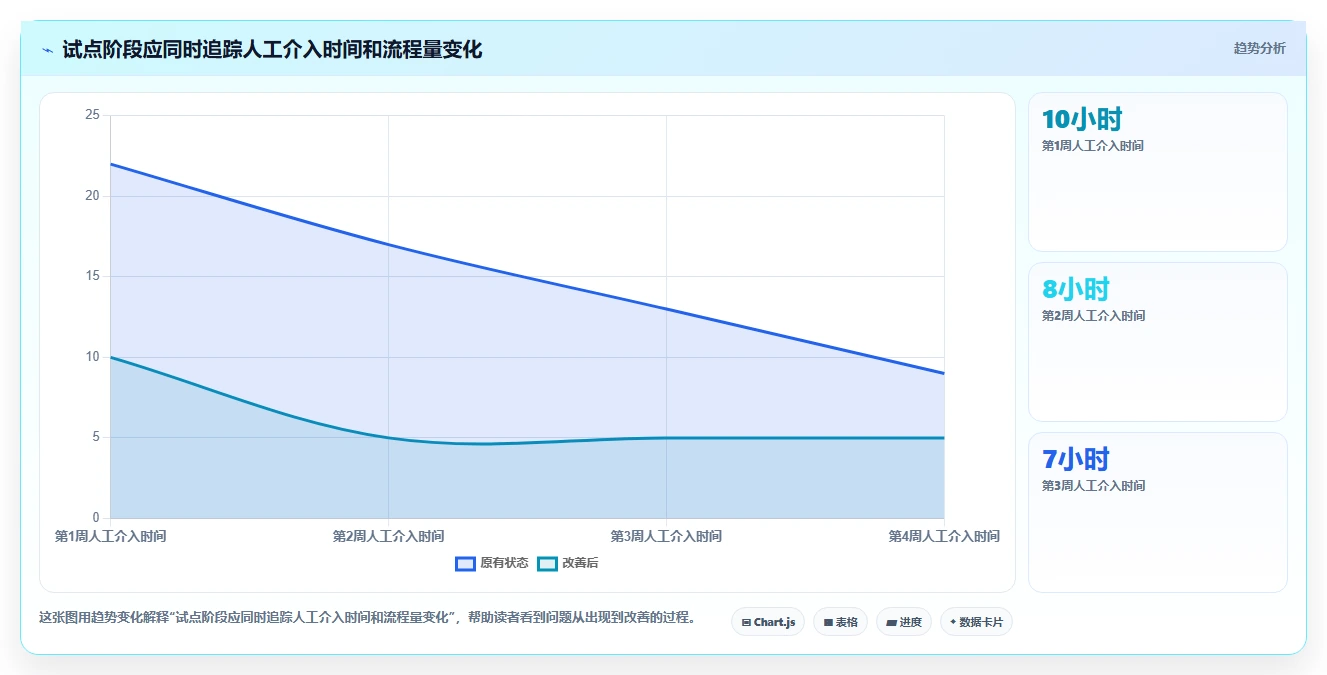Click the 第3周人工介入时间 axis label
This screenshot has width=1327, height=675.
tap(666, 536)
